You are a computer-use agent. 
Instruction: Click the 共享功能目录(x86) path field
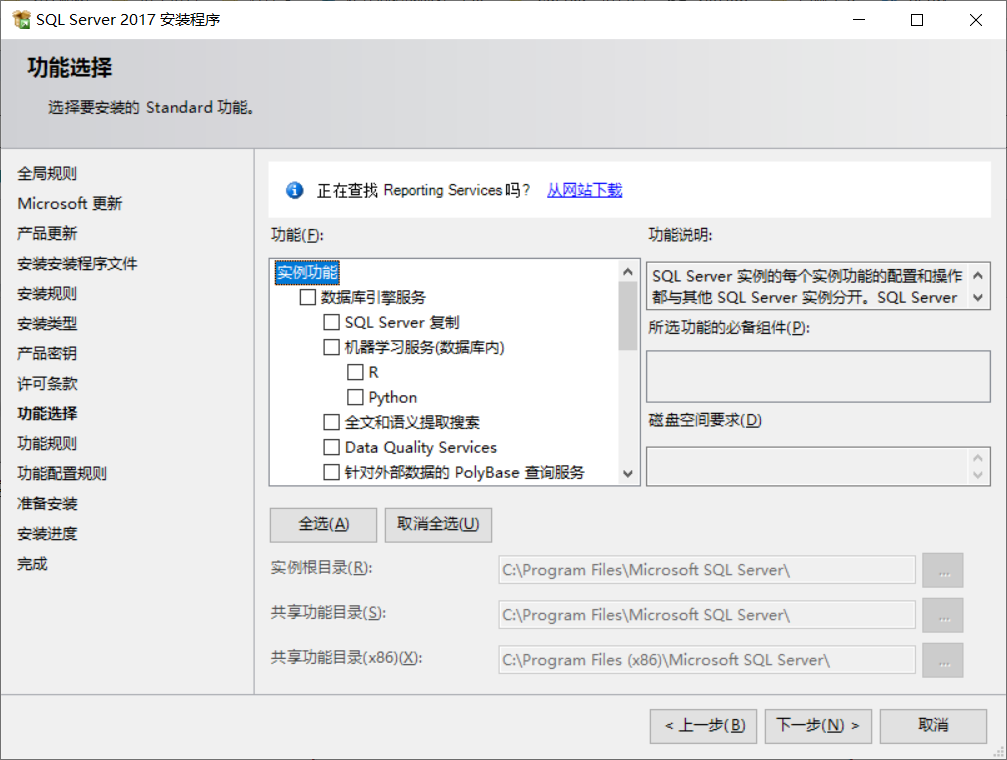click(706, 660)
